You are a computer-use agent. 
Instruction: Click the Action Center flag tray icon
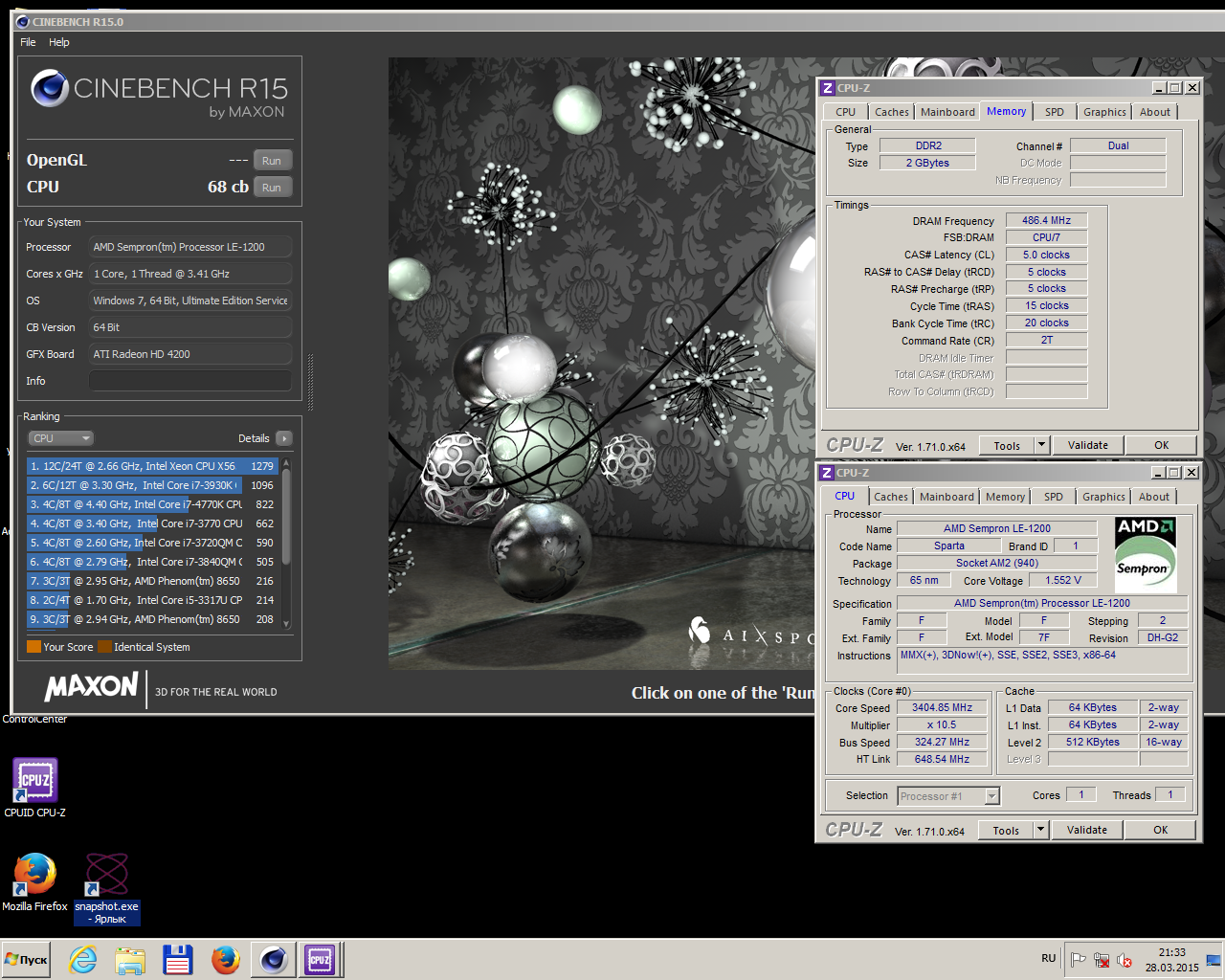tap(1079, 960)
